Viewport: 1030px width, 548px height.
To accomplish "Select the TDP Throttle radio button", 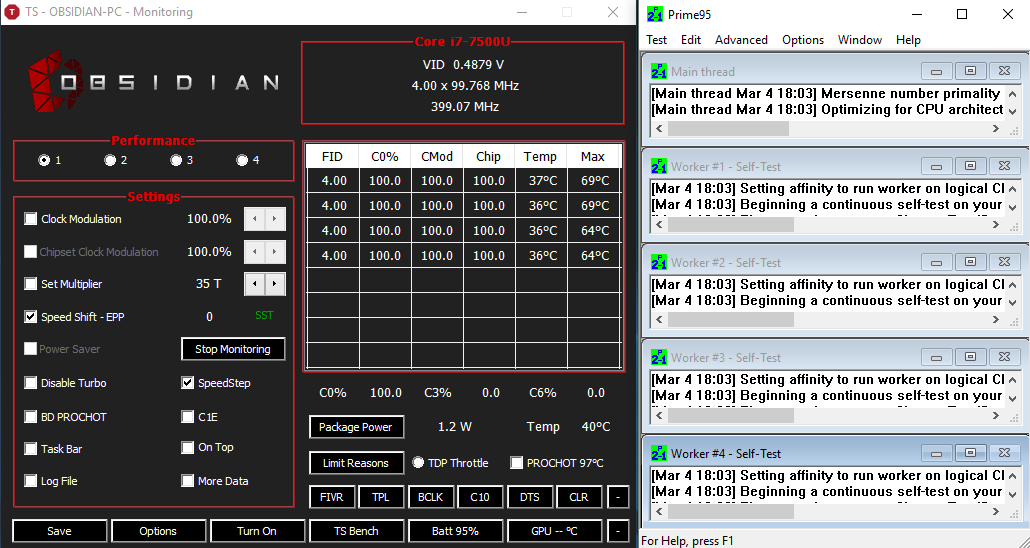I will pyautogui.click(x=418, y=463).
